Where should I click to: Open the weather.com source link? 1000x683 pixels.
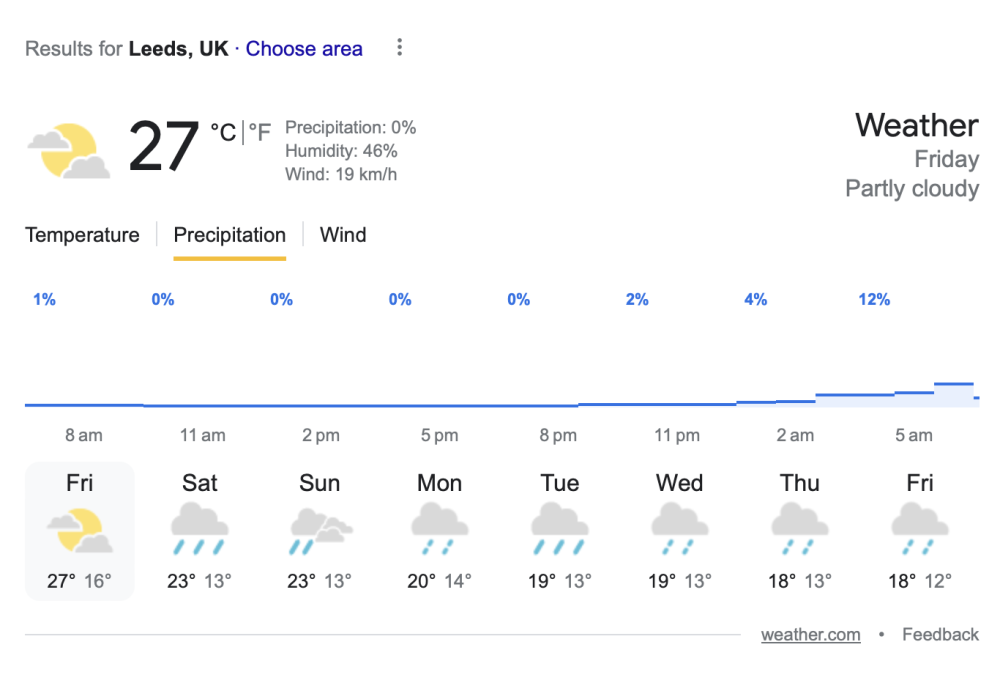[x=811, y=635]
